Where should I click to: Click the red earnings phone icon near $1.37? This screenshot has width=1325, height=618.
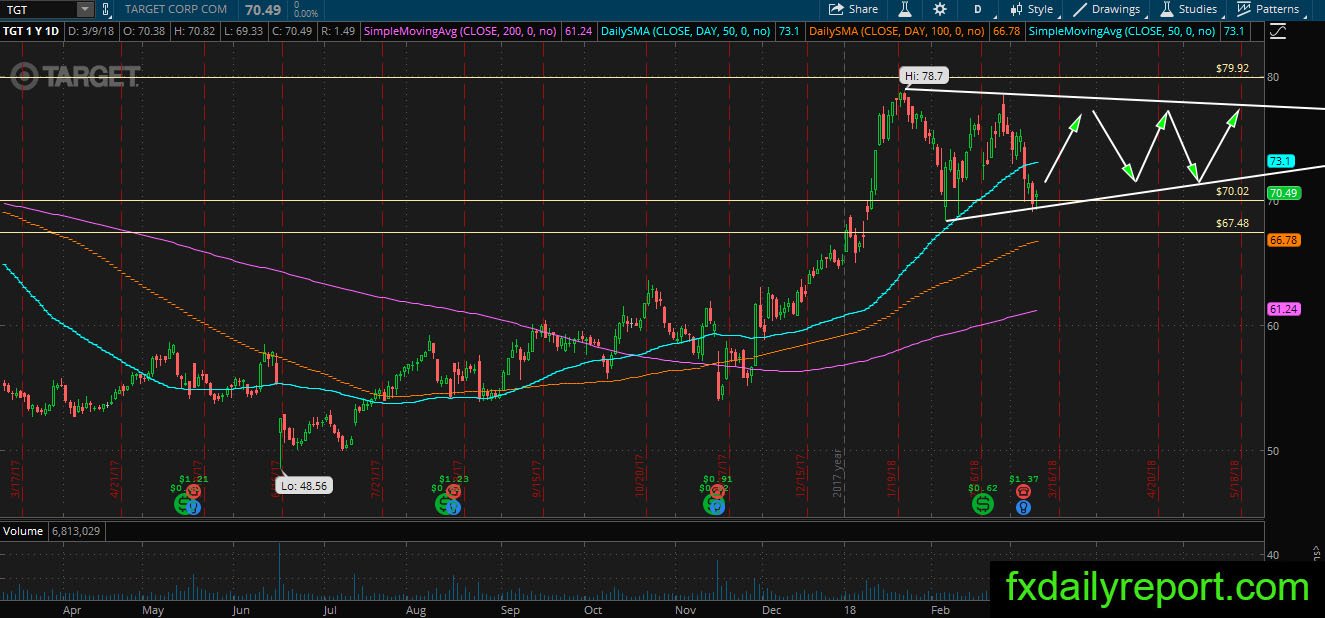(x=1022, y=491)
